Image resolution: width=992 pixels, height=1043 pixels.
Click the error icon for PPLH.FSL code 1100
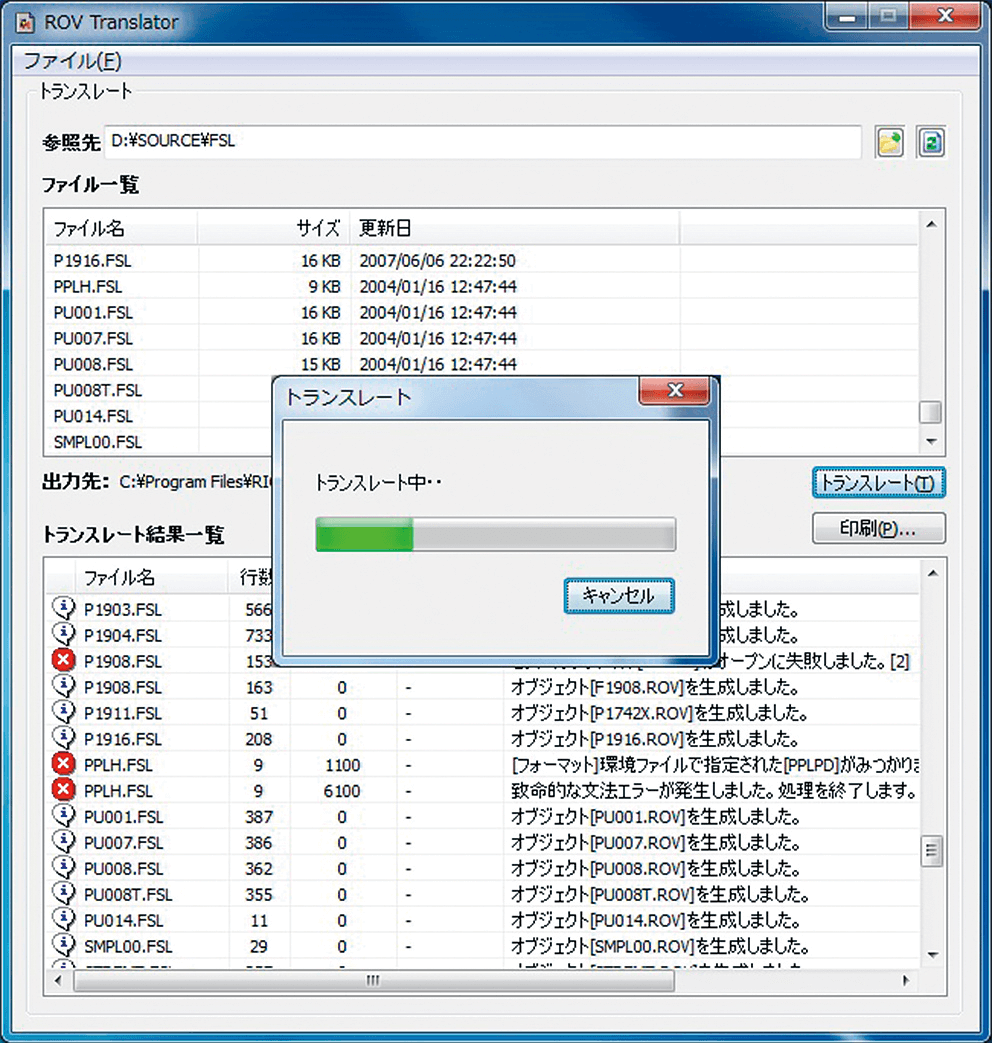63,765
